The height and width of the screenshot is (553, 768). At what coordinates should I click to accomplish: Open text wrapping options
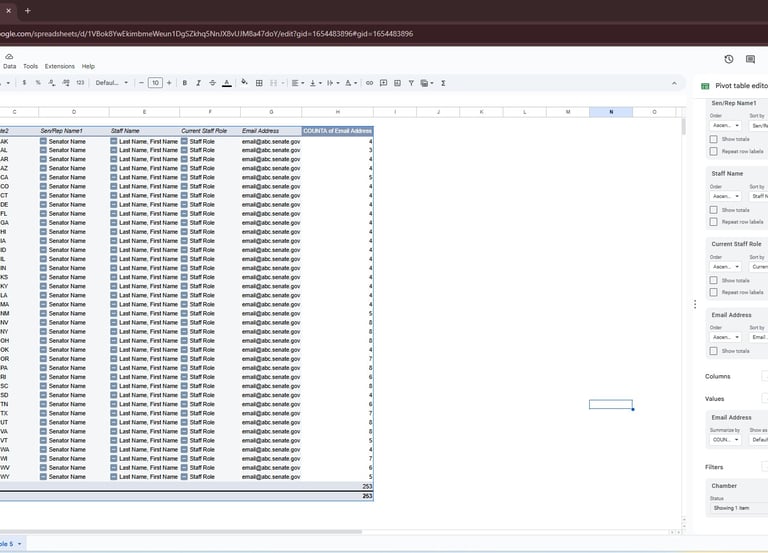pos(333,83)
